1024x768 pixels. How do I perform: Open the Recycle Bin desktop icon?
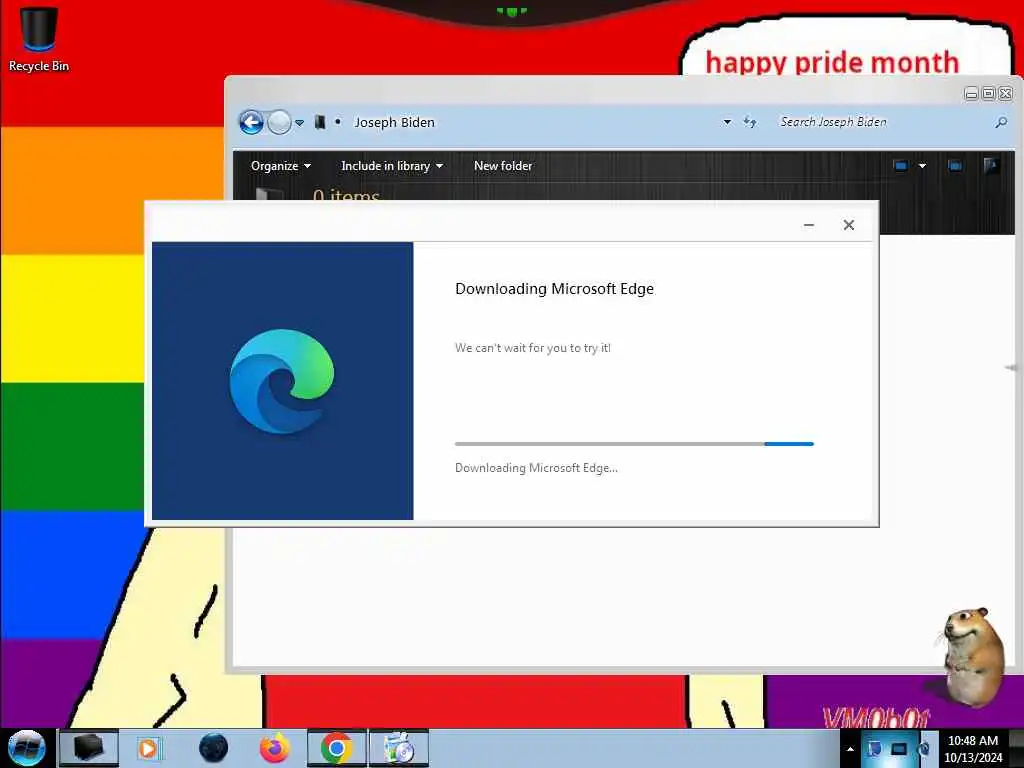point(39,39)
